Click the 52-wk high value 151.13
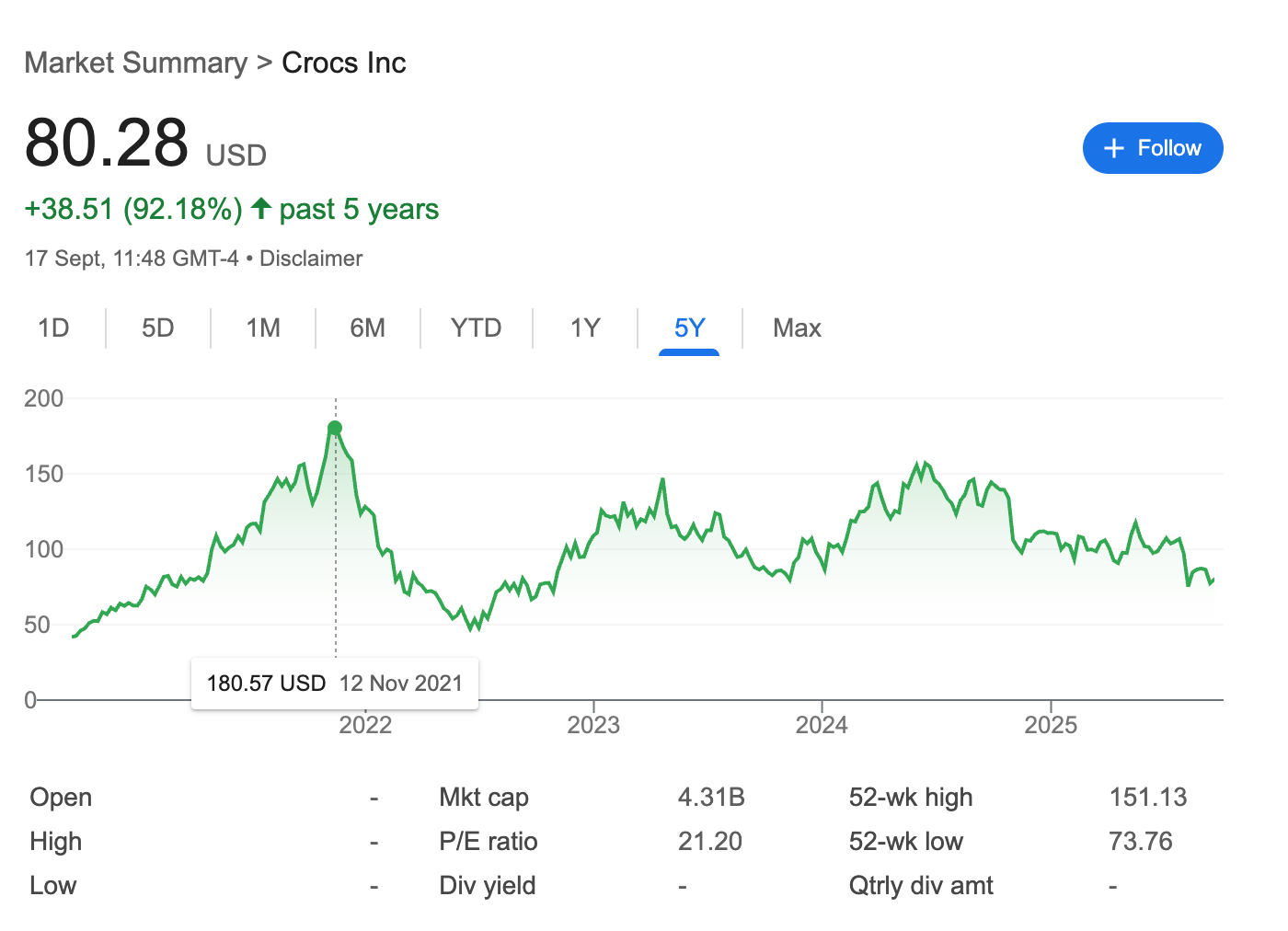The height and width of the screenshot is (931, 1288). (x=1148, y=797)
